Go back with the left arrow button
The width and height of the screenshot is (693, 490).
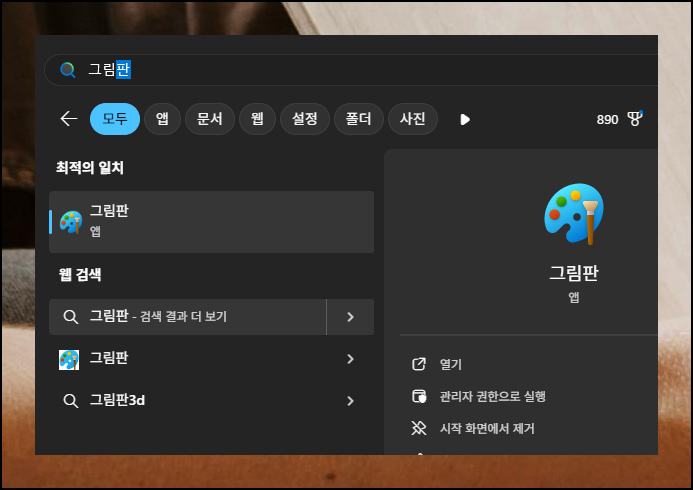pyautogui.click(x=69, y=119)
